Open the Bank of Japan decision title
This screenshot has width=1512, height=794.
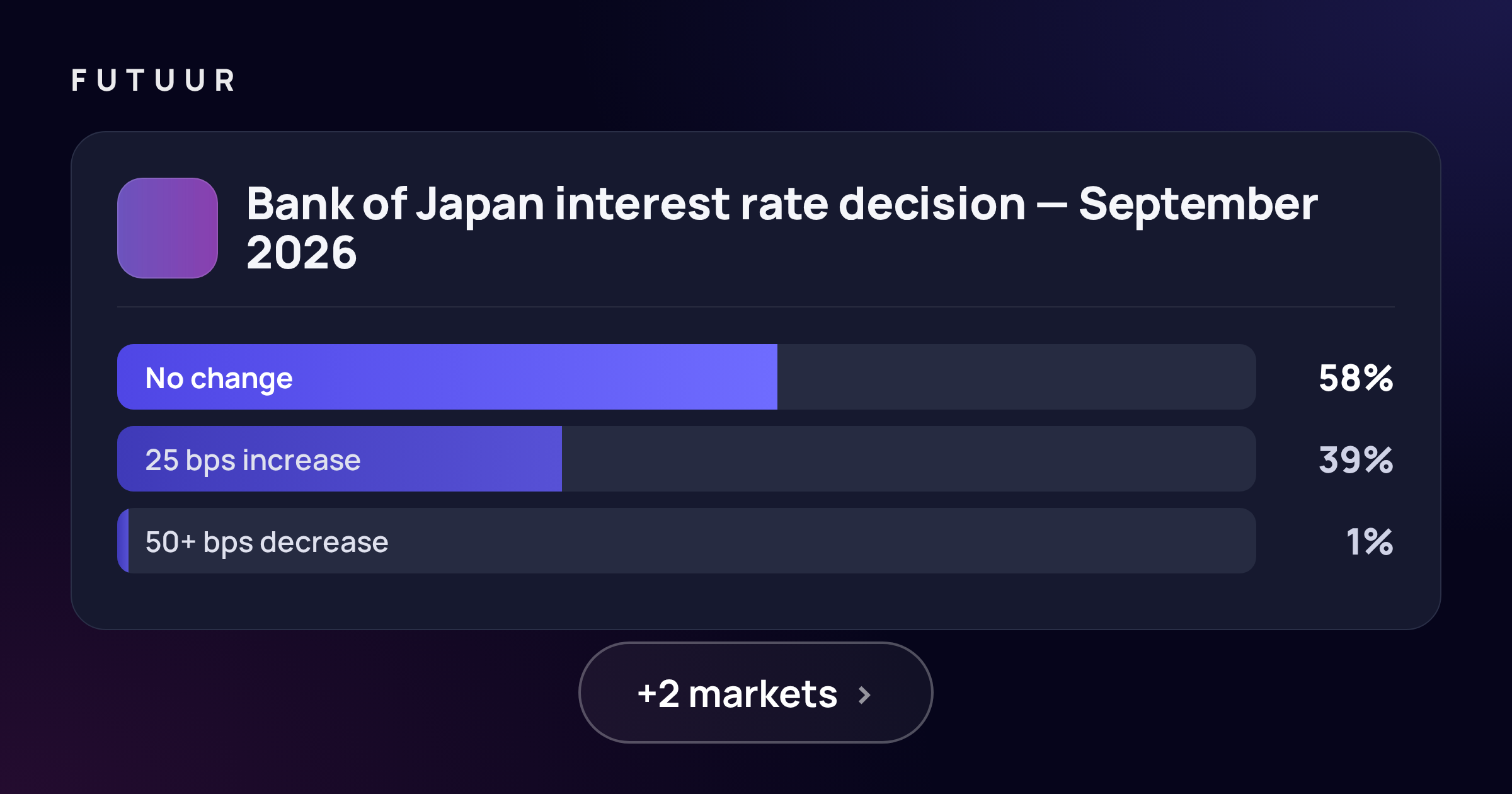[782, 228]
